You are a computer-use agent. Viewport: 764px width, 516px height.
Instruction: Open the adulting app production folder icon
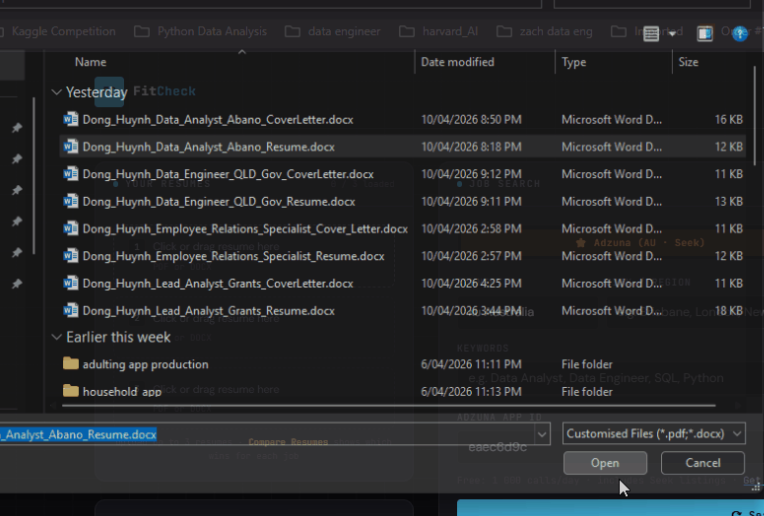click(71, 365)
